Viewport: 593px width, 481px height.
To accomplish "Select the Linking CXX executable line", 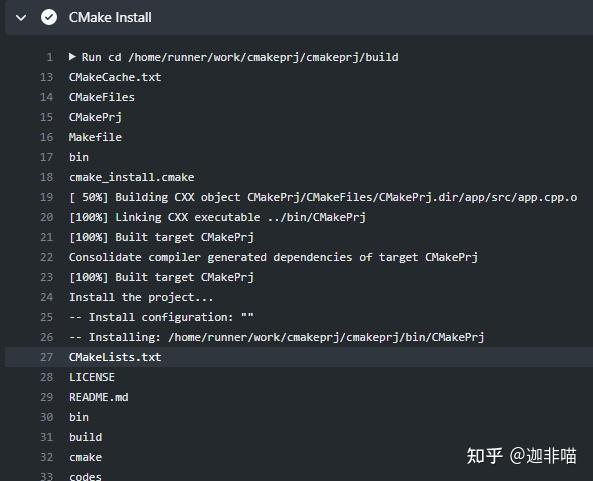I will [x=217, y=217].
